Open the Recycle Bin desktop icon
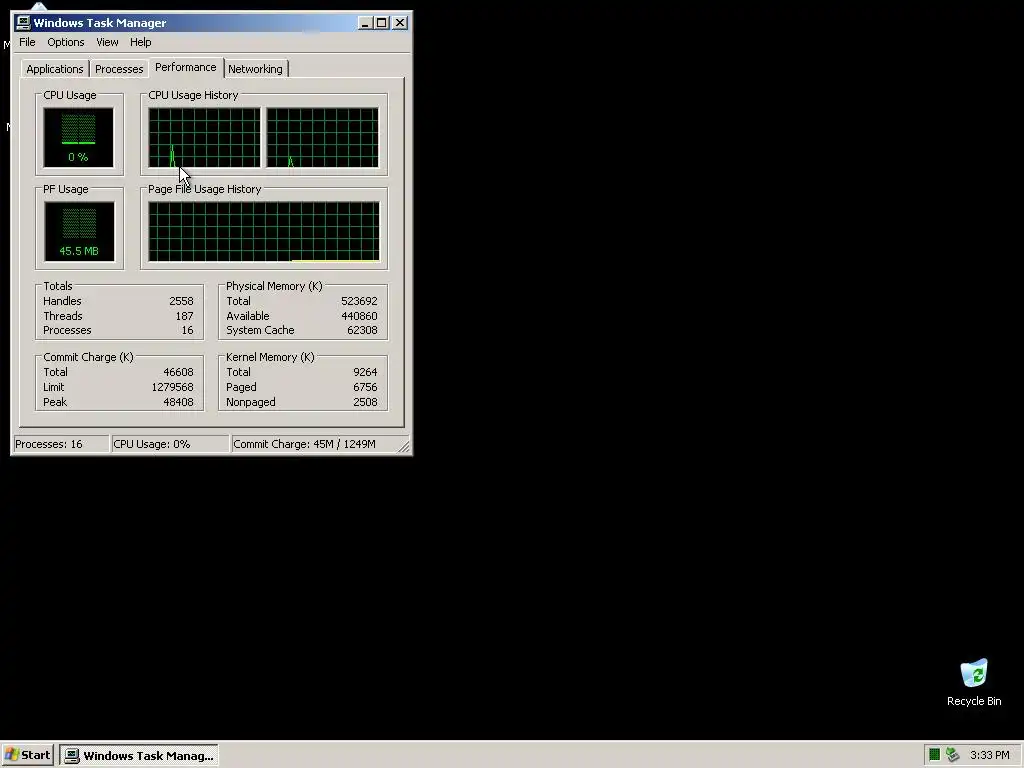This screenshot has width=1024, height=768. [x=974, y=683]
